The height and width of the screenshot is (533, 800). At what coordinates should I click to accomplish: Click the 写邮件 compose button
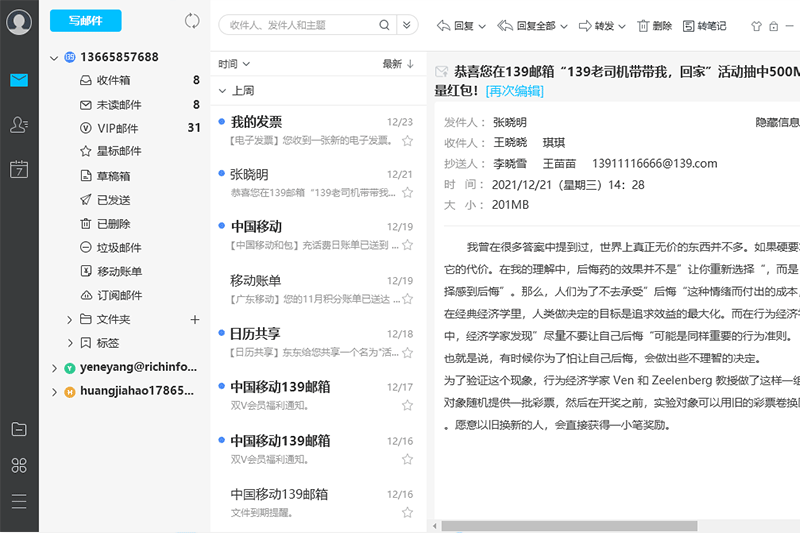click(x=85, y=21)
